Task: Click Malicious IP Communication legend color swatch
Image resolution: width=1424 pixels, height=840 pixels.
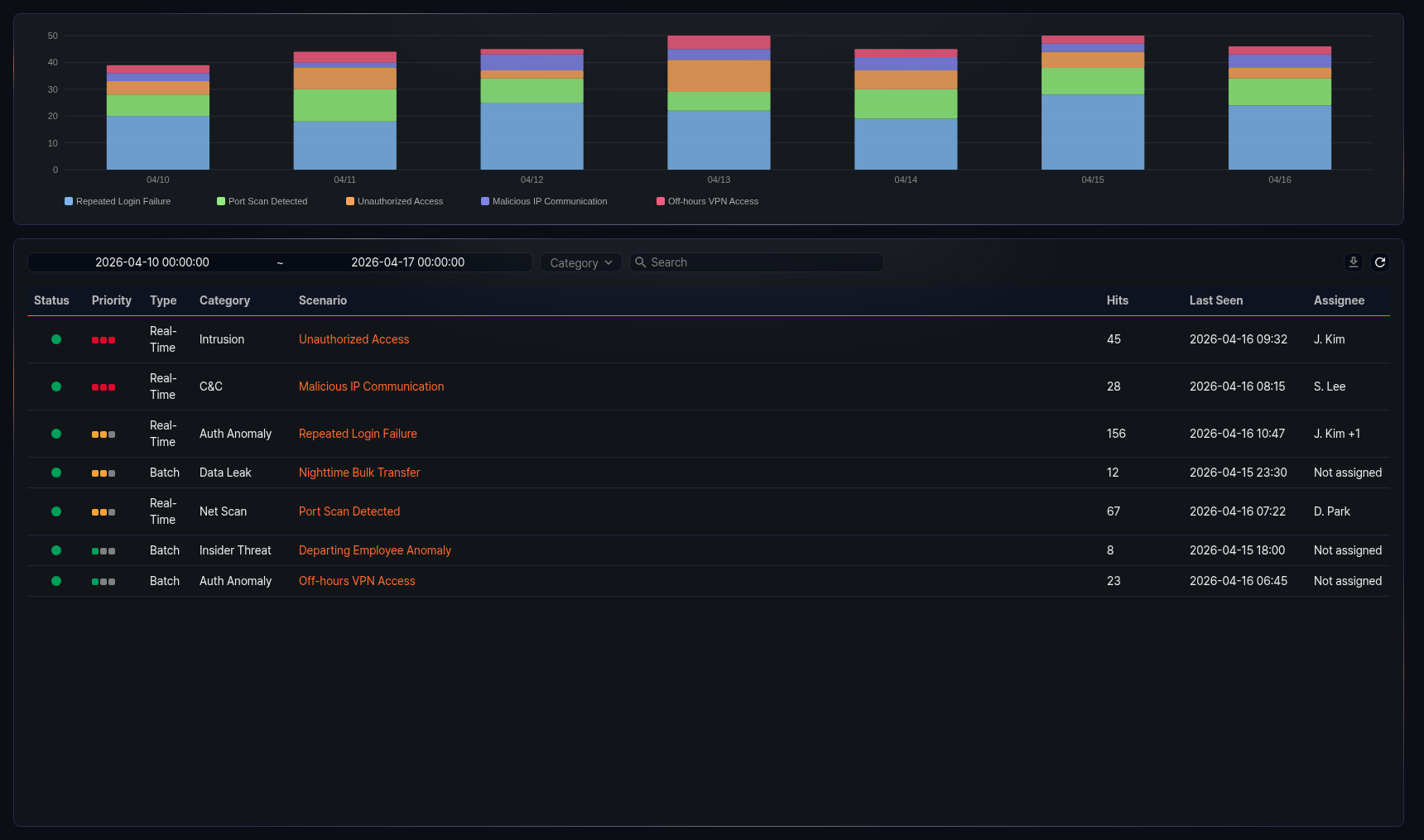Action: coord(485,201)
